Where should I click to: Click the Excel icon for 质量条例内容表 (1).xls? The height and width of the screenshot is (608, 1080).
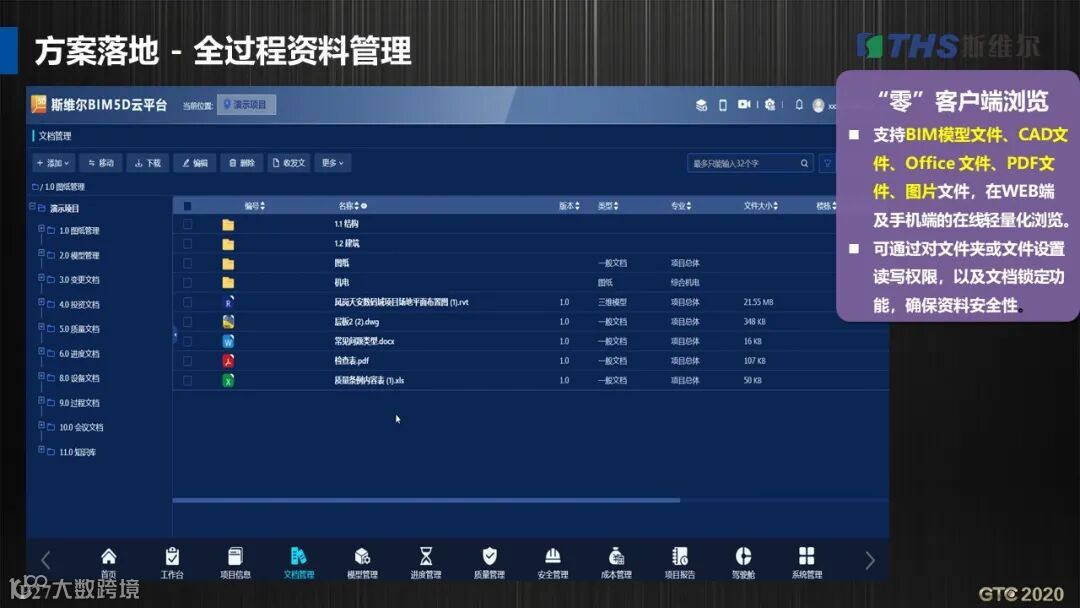pyautogui.click(x=228, y=380)
